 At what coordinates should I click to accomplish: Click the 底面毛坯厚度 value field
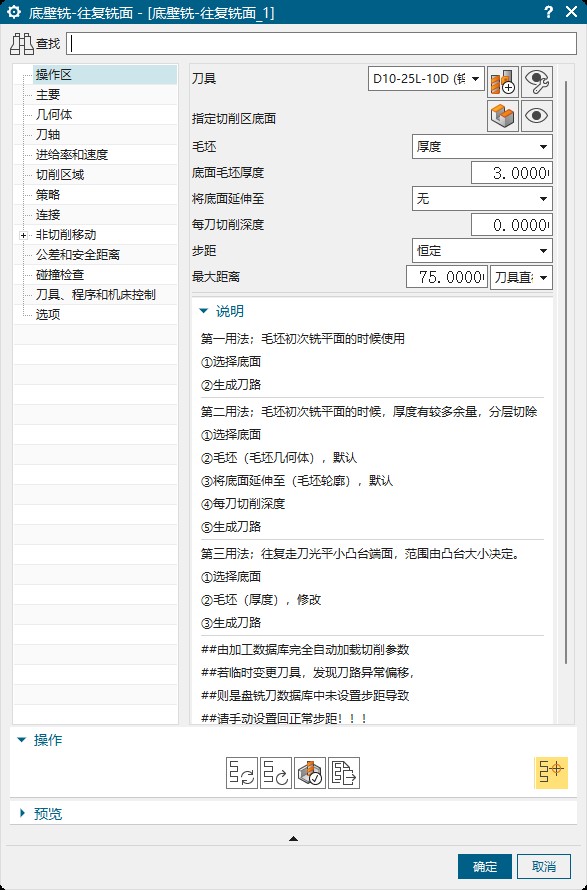point(511,173)
